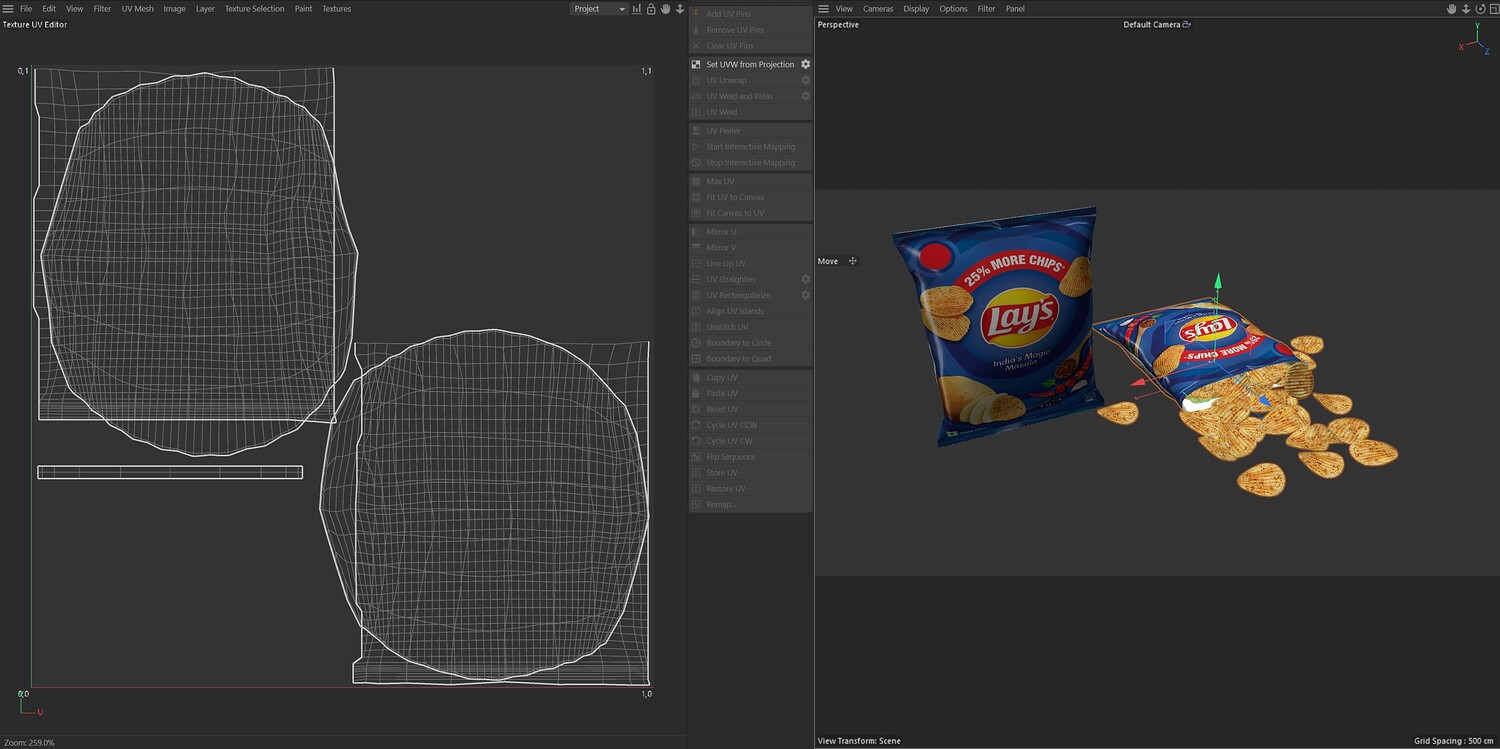
Task: Open the Filter menu in the UV editor
Action: pos(102,9)
